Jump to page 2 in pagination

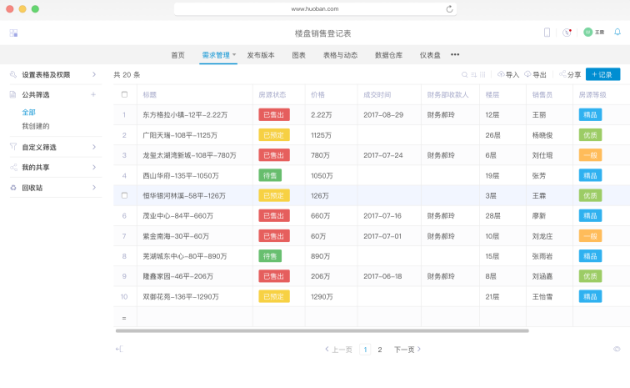380,349
